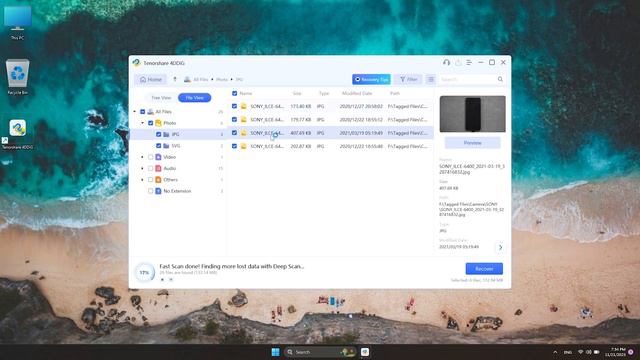This screenshot has width=640, height=360.
Task: Uncheck the 179.77 KB file checkbox
Action: pos(234,120)
